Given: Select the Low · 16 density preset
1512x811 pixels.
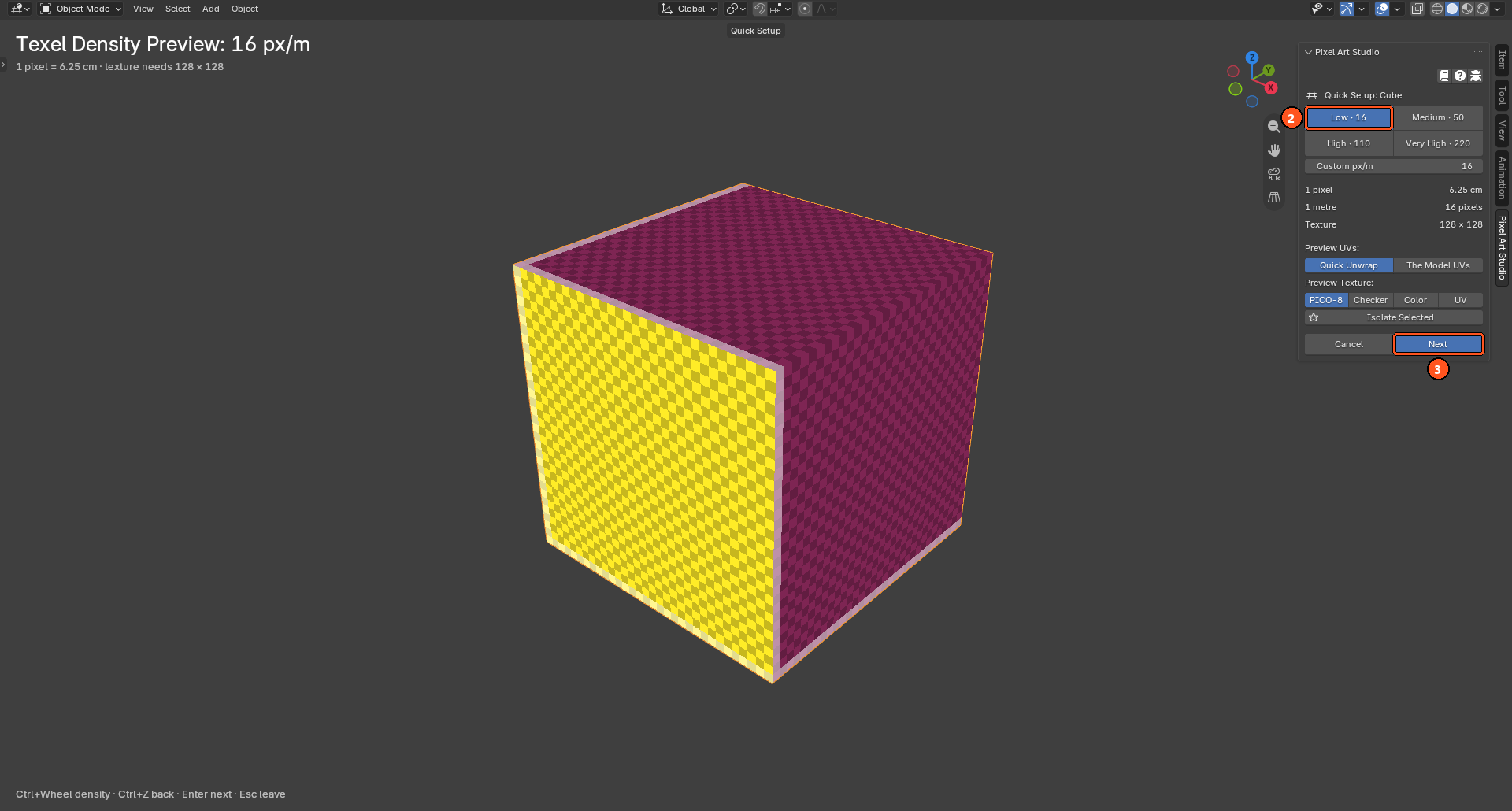Looking at the screenshot, I should (x=1349, y=117).
